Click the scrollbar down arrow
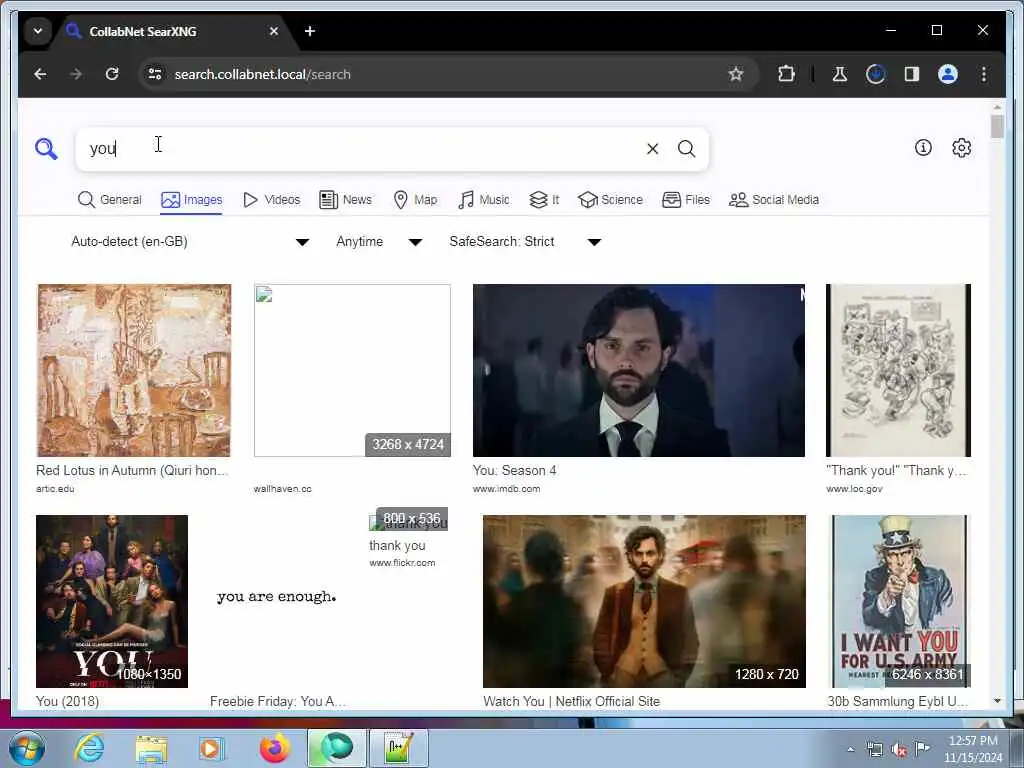The image size is (1024, 768). click(x=997, y=701)
